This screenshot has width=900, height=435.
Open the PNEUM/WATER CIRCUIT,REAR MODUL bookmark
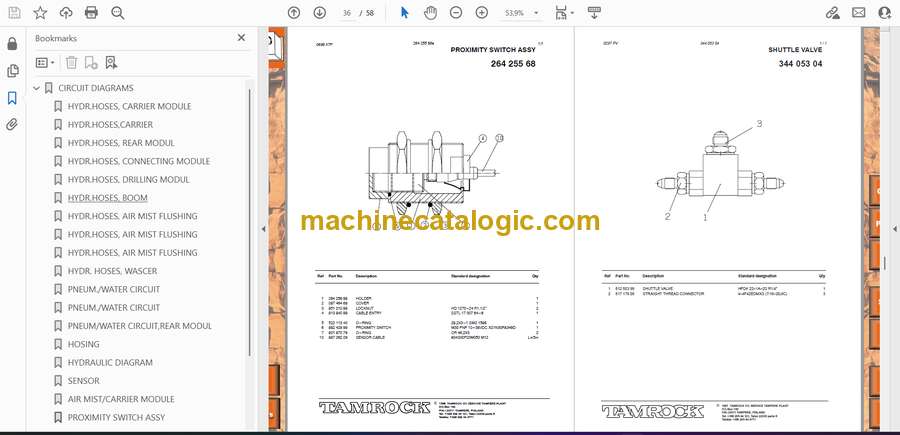(140, 326)
